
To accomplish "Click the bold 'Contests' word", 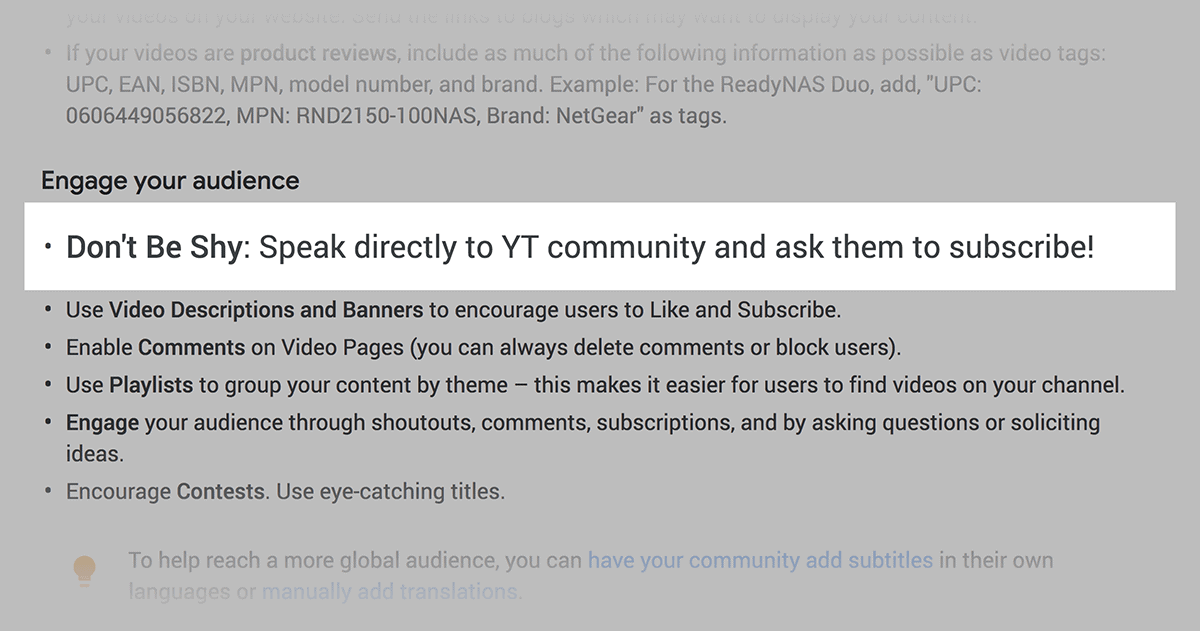I will 220,492.
